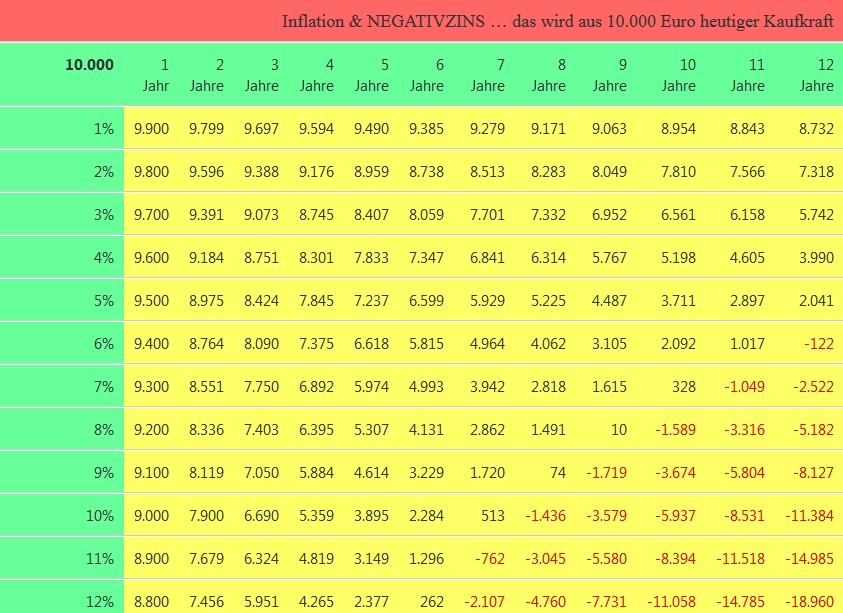The height and width of the screenshot is (613, 843).
Task: Click red value '-8.127' in the 9% row
Action: pyautogui.click(x=814, y=473)
